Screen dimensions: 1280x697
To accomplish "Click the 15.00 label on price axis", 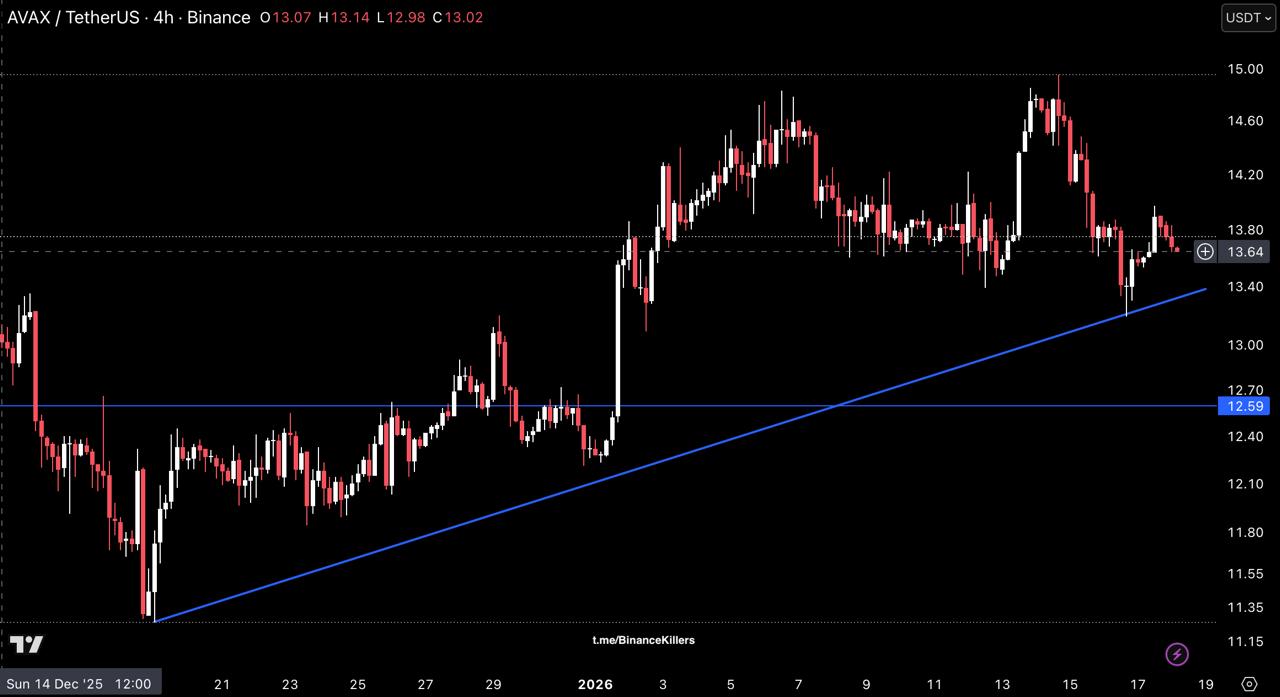I will click(1244, 69).
